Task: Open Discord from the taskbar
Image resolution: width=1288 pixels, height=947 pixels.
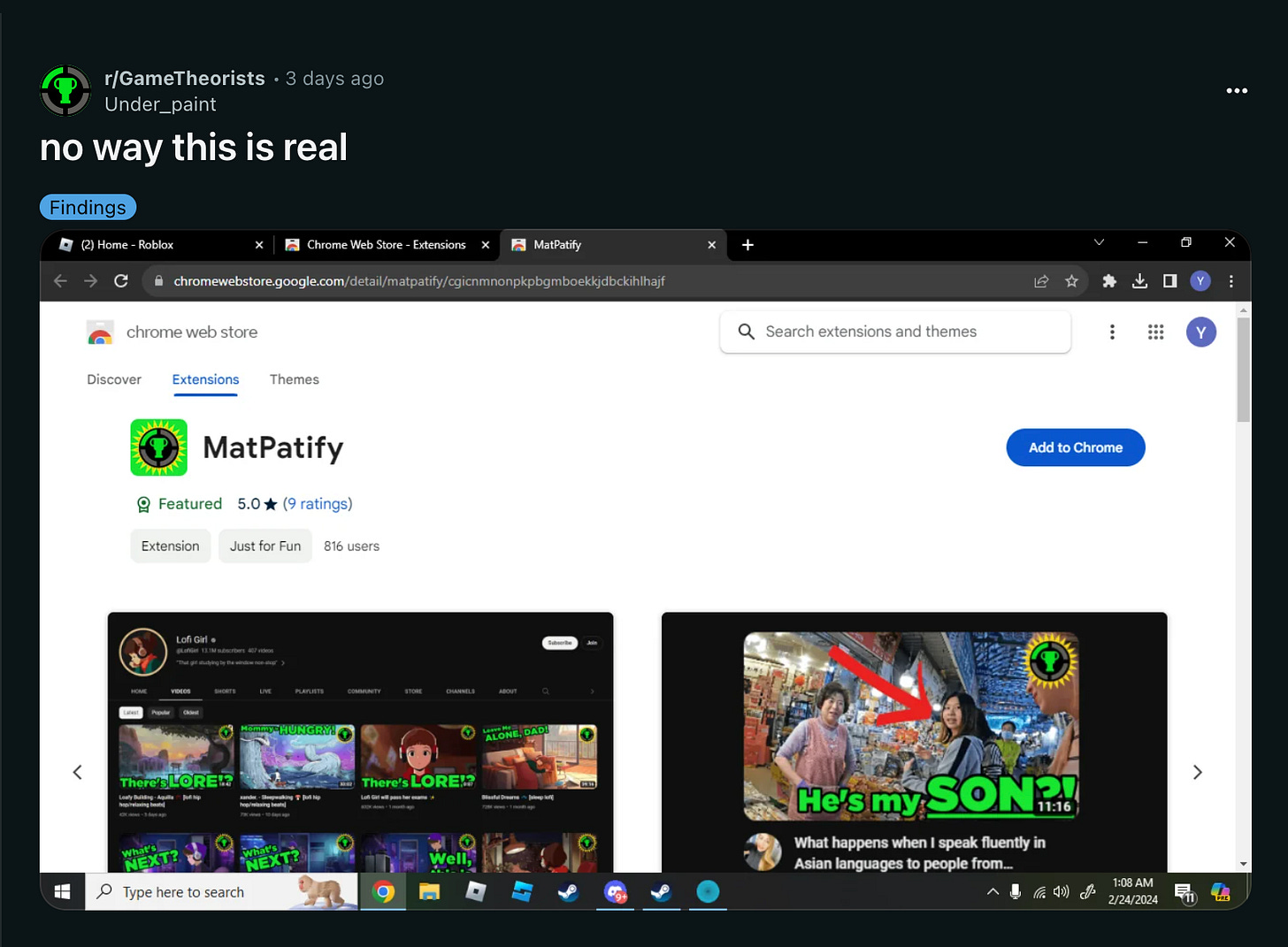Action: pyautogui.click(x=616, y=892)
